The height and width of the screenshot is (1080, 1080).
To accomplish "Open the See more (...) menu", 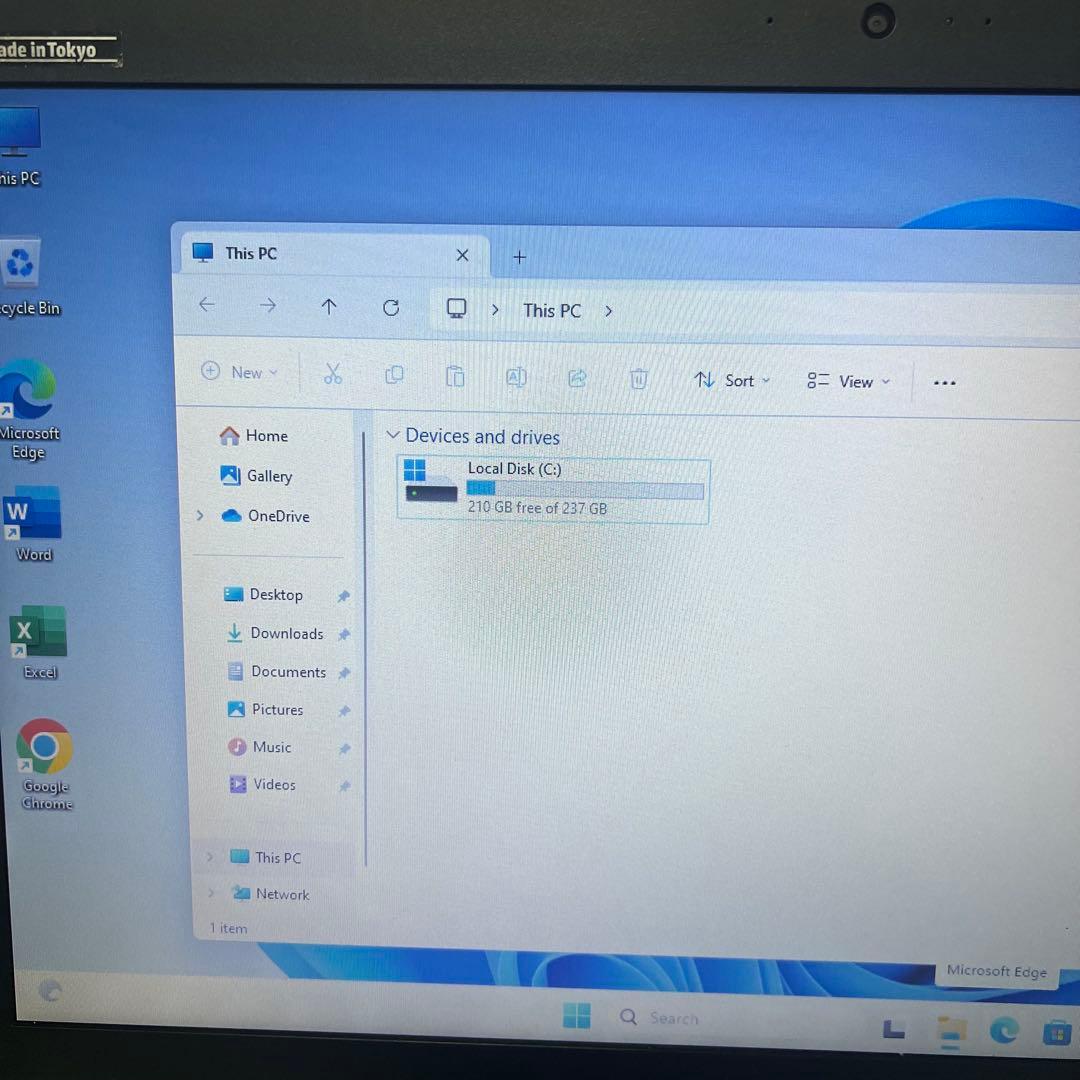I will click(944, 382).
